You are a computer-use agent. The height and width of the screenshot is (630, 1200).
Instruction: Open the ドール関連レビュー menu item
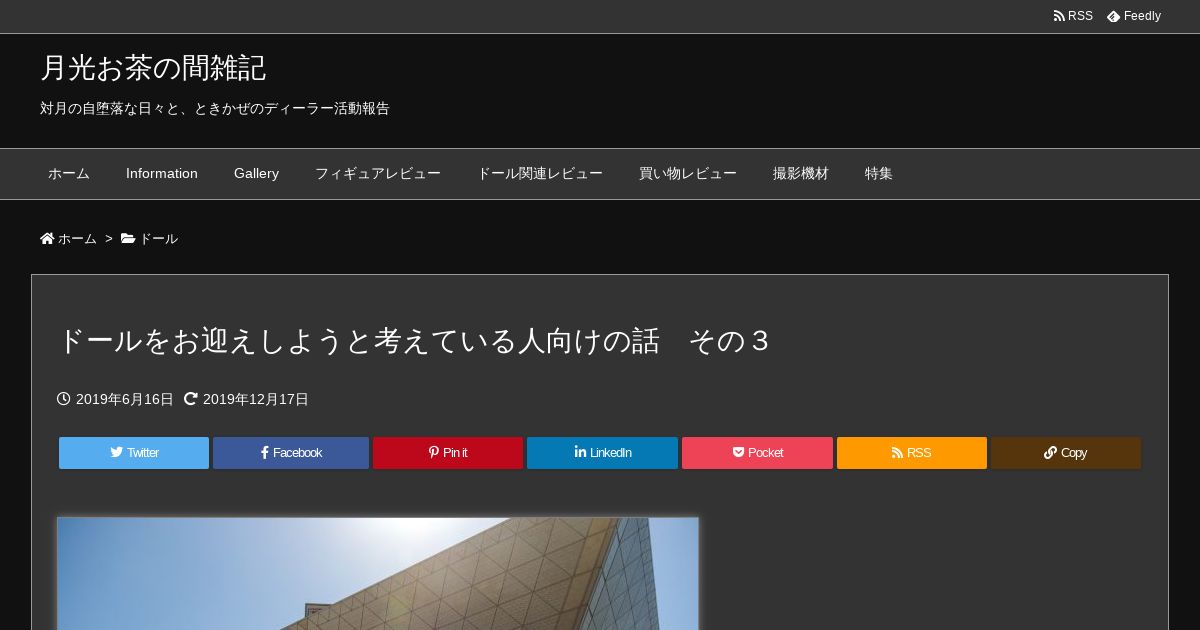tap(540, 174)
